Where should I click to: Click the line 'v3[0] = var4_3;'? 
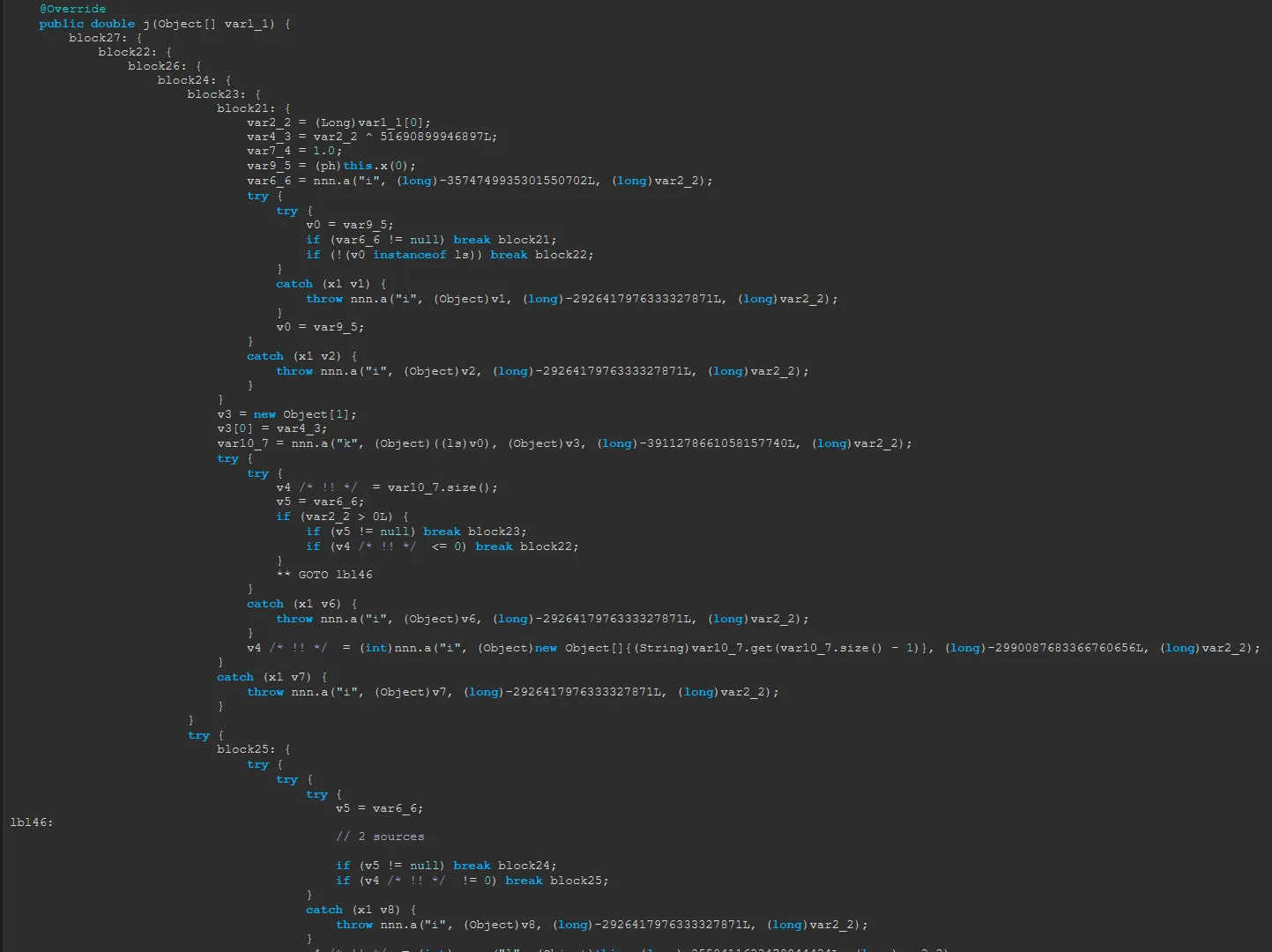(272, 428)
